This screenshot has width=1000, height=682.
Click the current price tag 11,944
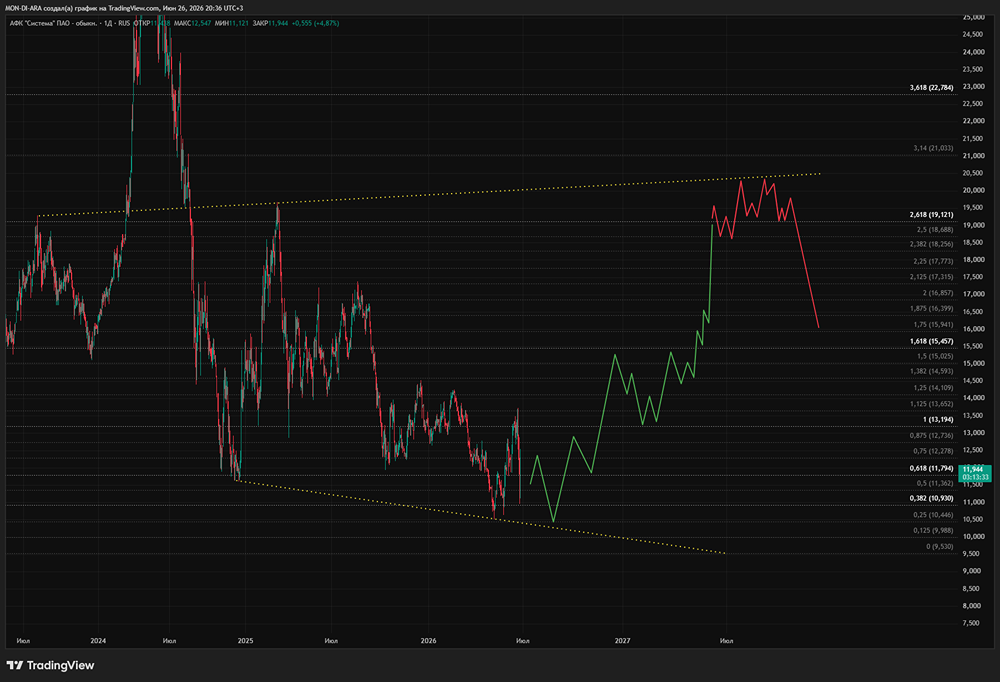click(974, 473)
